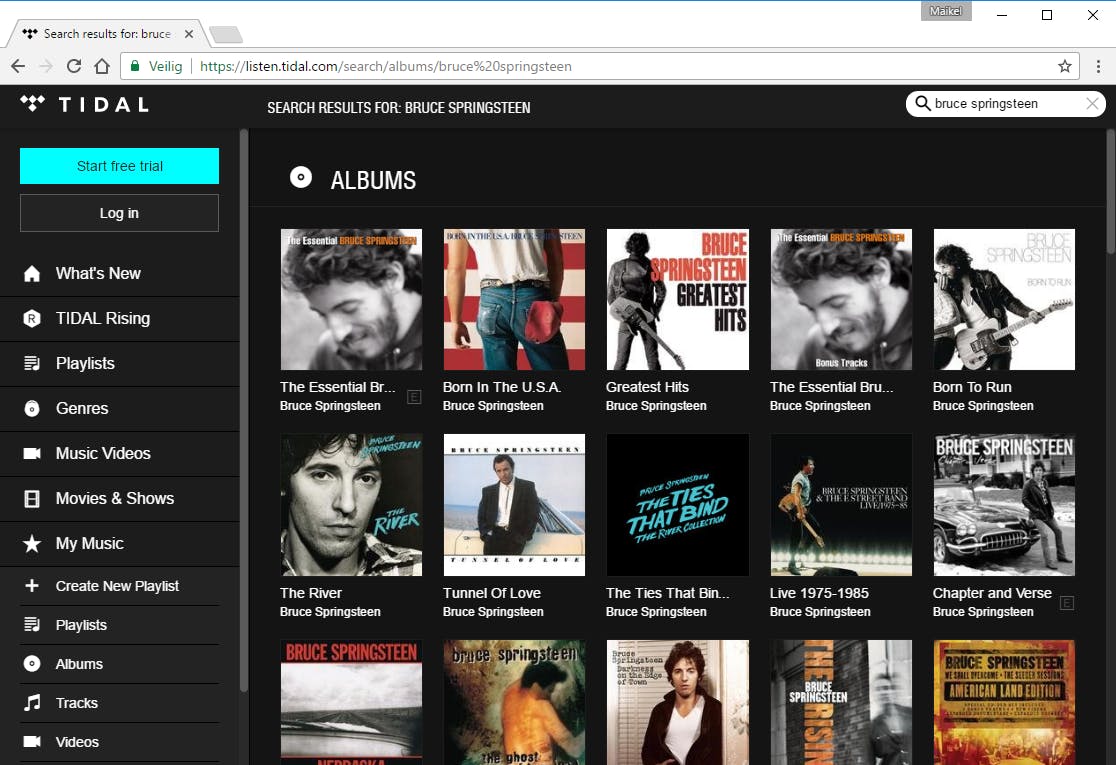Open a new browser tab
The width and height of the screenshot is (1116, 765).
click(226, 34)
